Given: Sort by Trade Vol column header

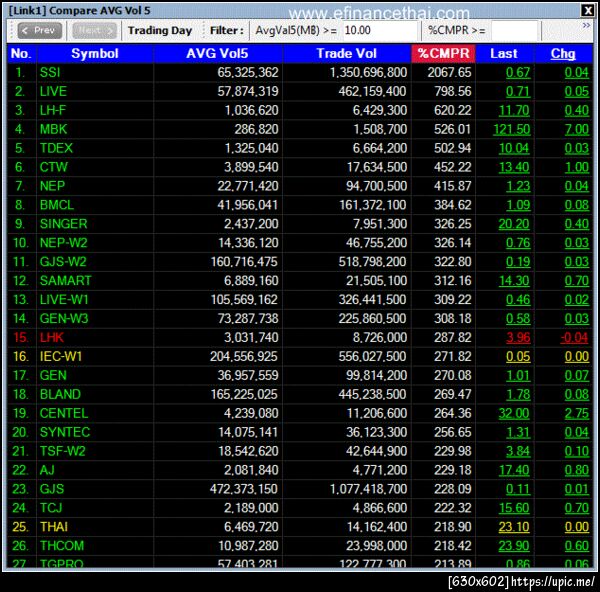Looking at the screenshot, I should [x=346, y=54].
